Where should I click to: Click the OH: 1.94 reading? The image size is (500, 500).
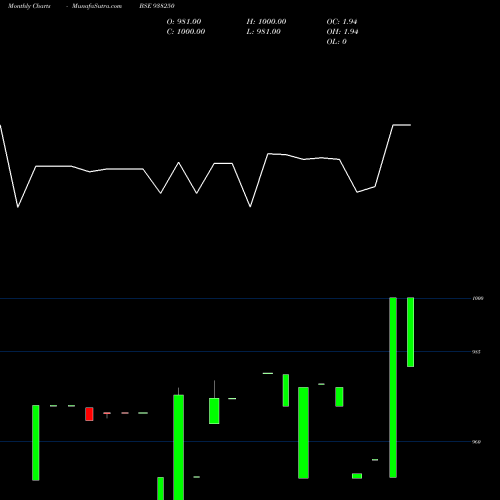[x=342, y=32]
